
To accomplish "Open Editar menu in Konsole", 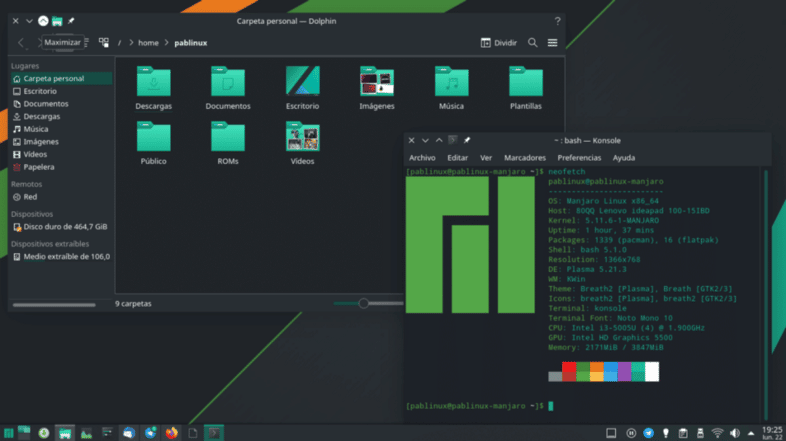I will tap(457, 158).
